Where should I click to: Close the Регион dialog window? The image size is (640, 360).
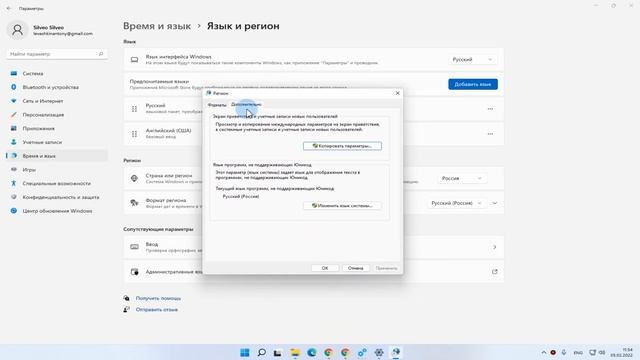click(x=398, y=93)
